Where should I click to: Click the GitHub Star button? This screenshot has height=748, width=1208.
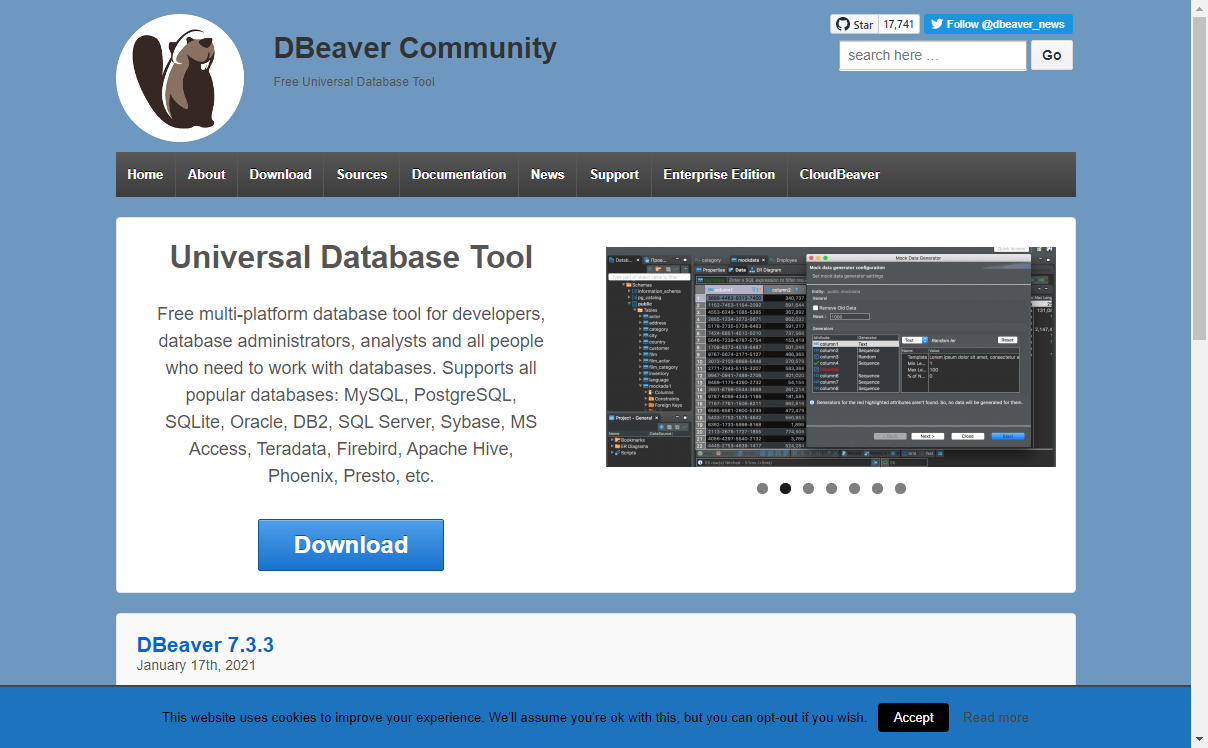coord(853,24)
